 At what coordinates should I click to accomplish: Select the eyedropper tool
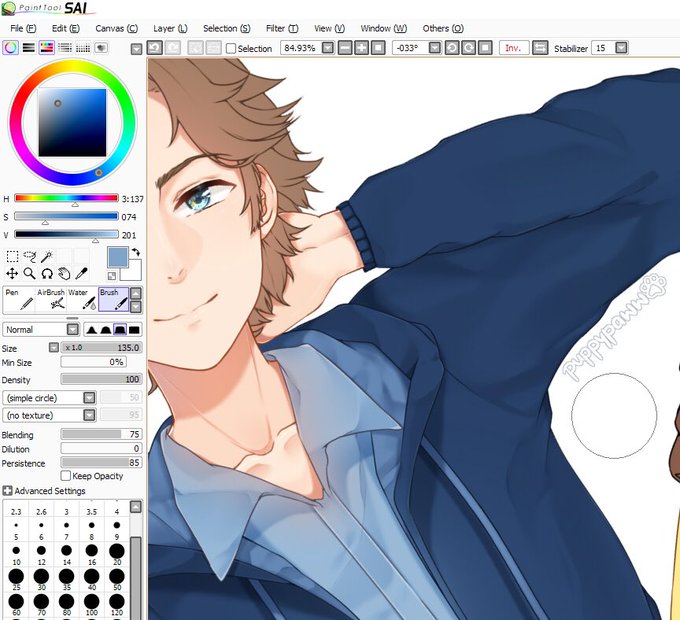tap(82, 274)
